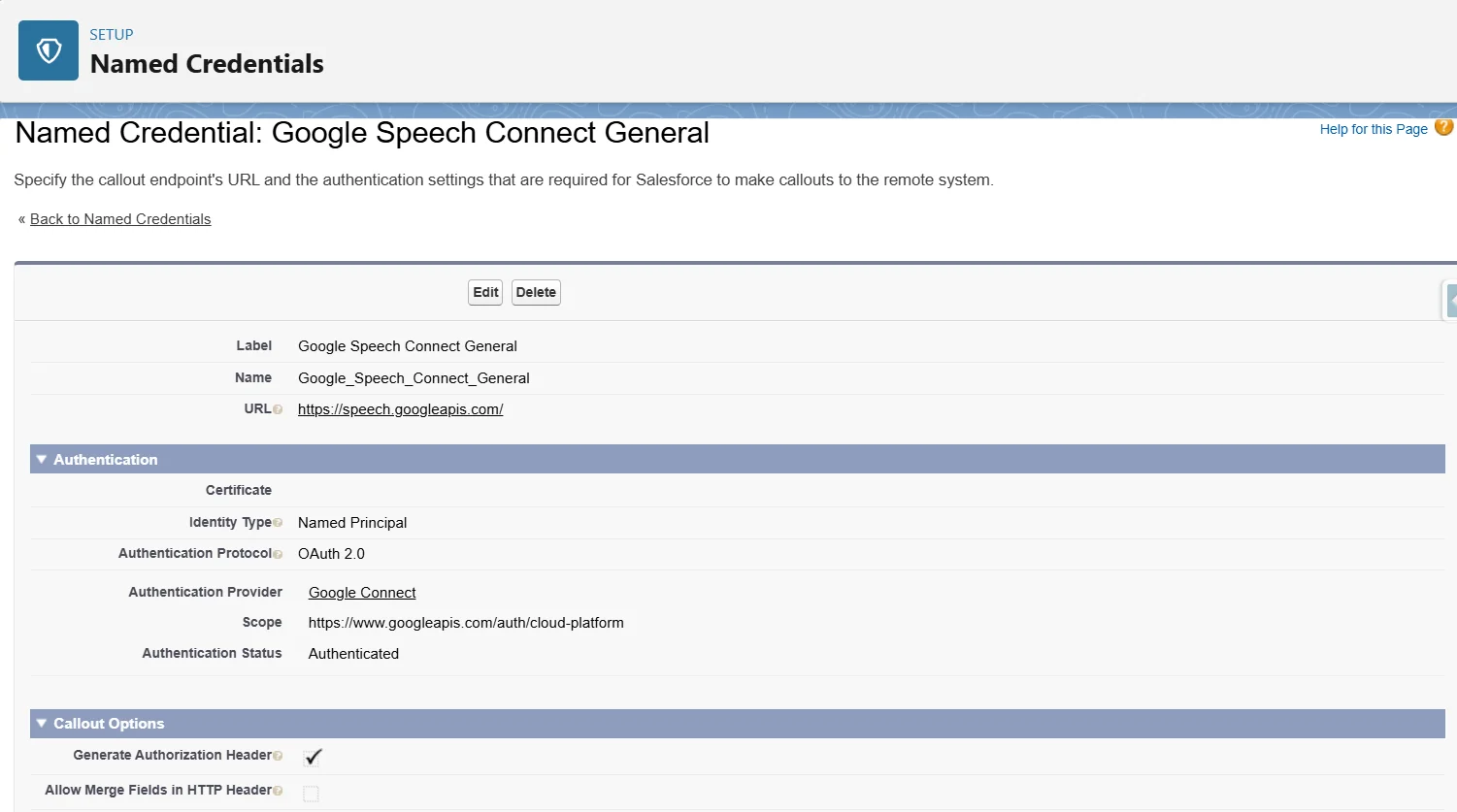
Task: Open the speech.googleapis.com URL link
Action: [x=400, y=409]
